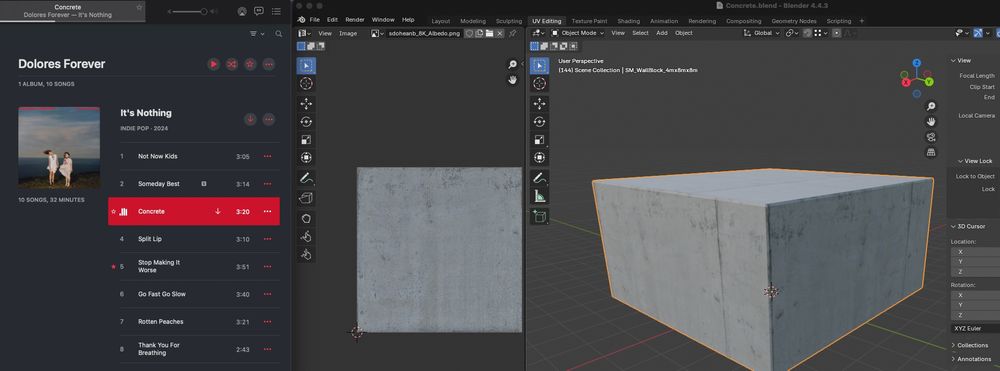Click image editor pan hand gizmo

coord(512,79)
